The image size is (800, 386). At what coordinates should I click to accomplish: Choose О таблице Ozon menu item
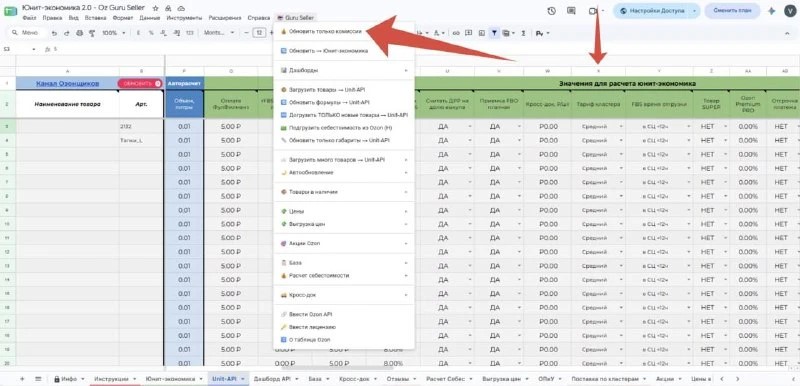344,340
